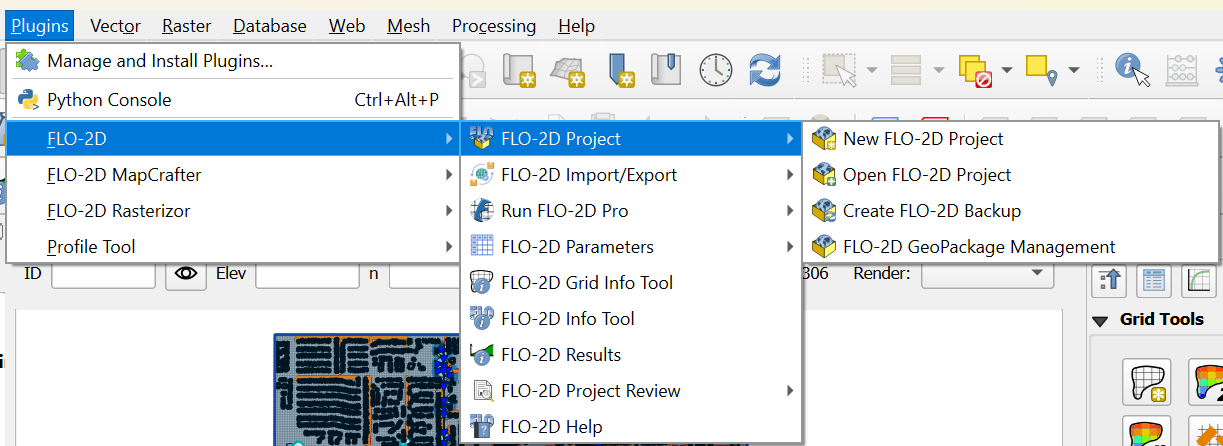Viewport: 1223px width, 446px height.
Task: Click the Create Grid tool icon
Action: [1146, 381]
